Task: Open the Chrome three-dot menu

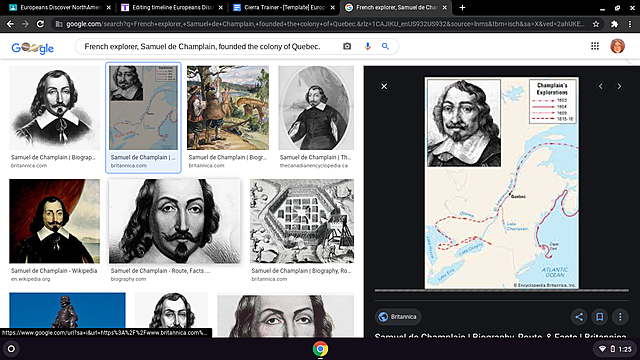Action: 630,24
